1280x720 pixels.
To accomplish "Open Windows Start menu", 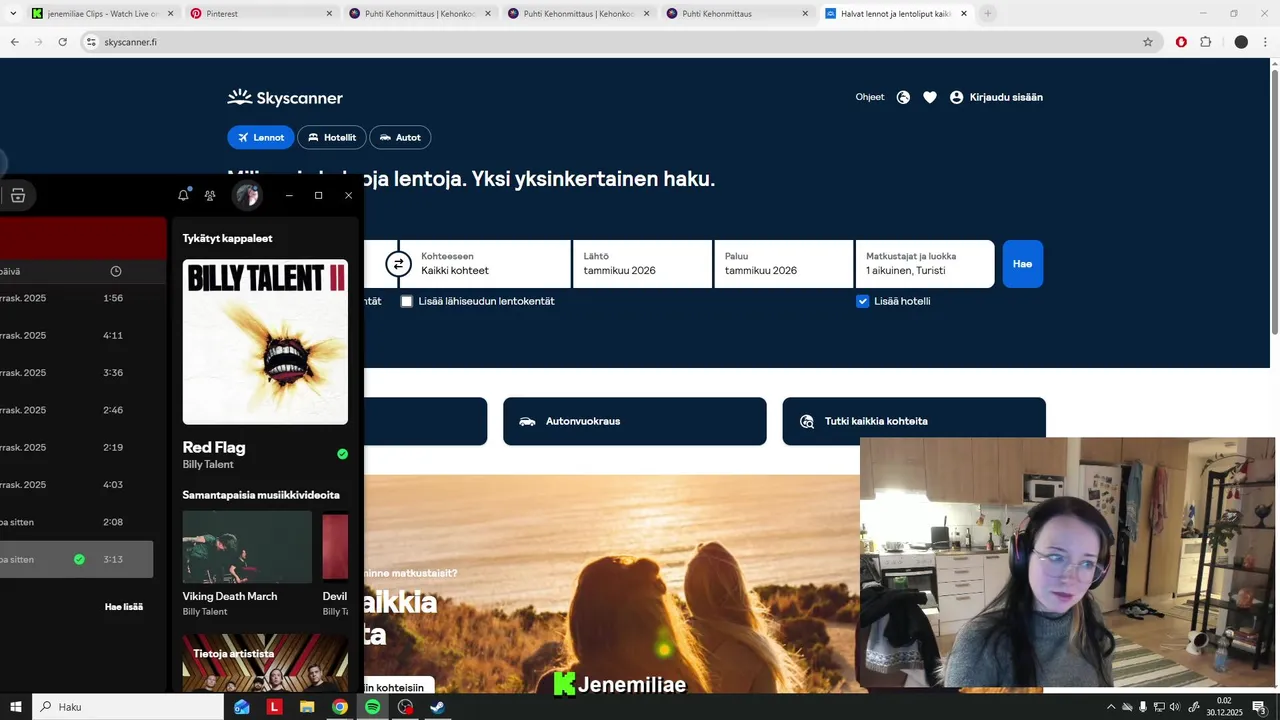I will pos(16,707).
